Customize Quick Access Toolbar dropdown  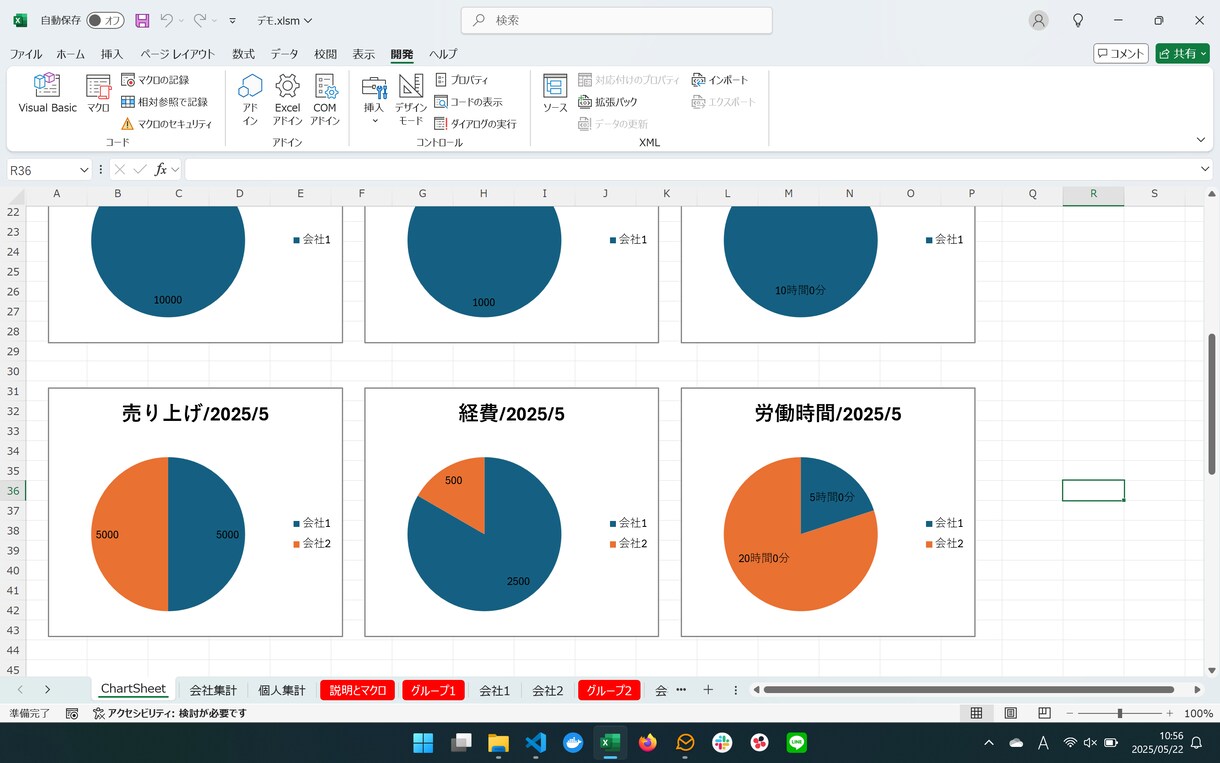[x=233, y=20]
